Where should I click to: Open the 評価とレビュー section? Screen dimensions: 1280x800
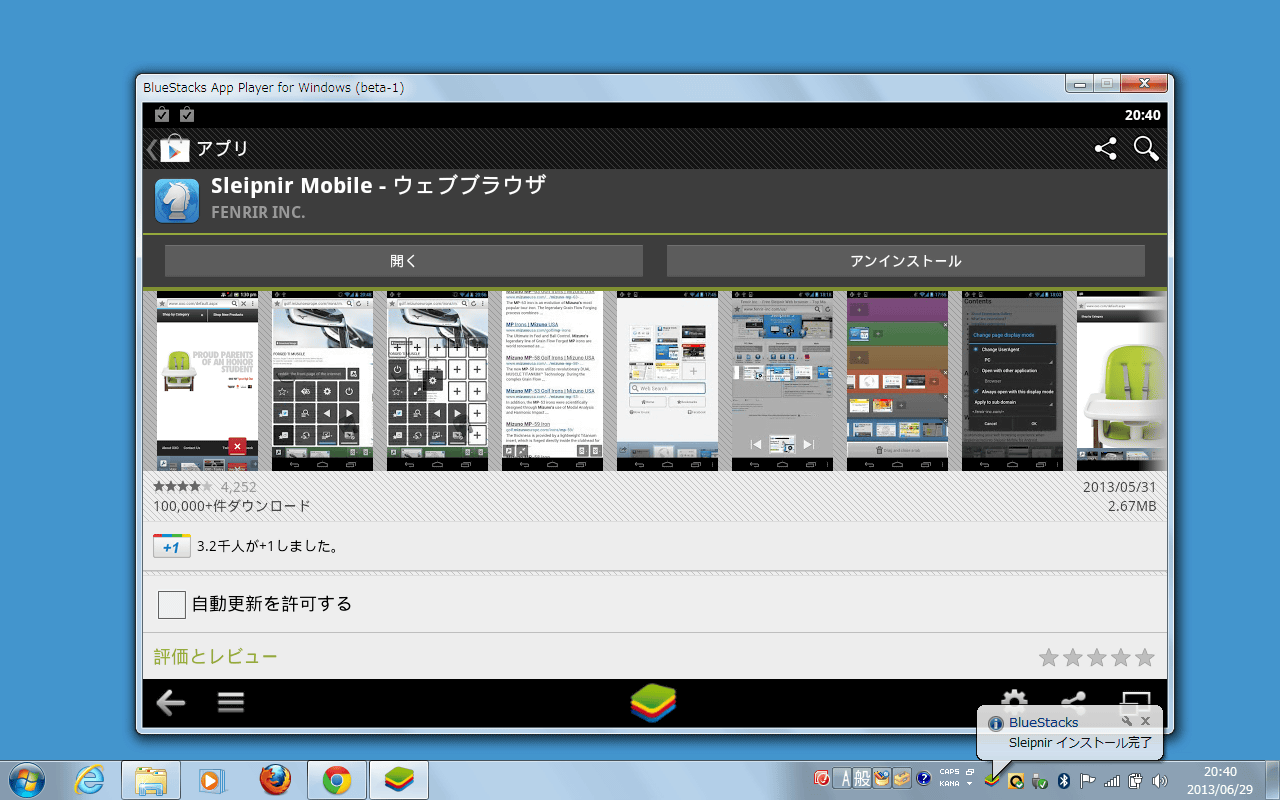point(215,656)
